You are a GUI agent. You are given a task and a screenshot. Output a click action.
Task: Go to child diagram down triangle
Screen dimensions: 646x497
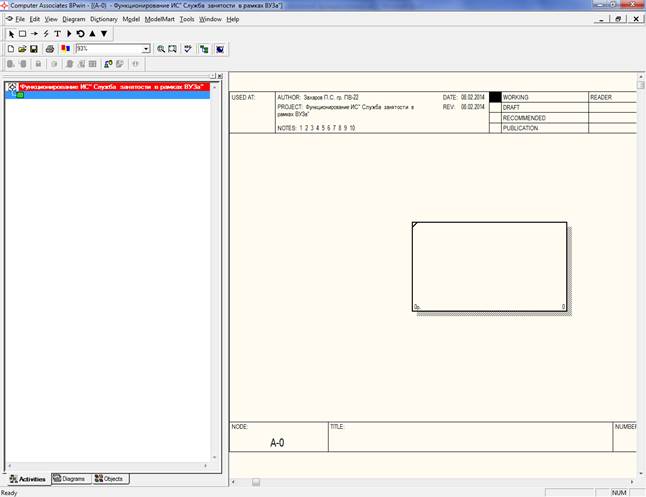pyautogui.click(x=104, y=34)
